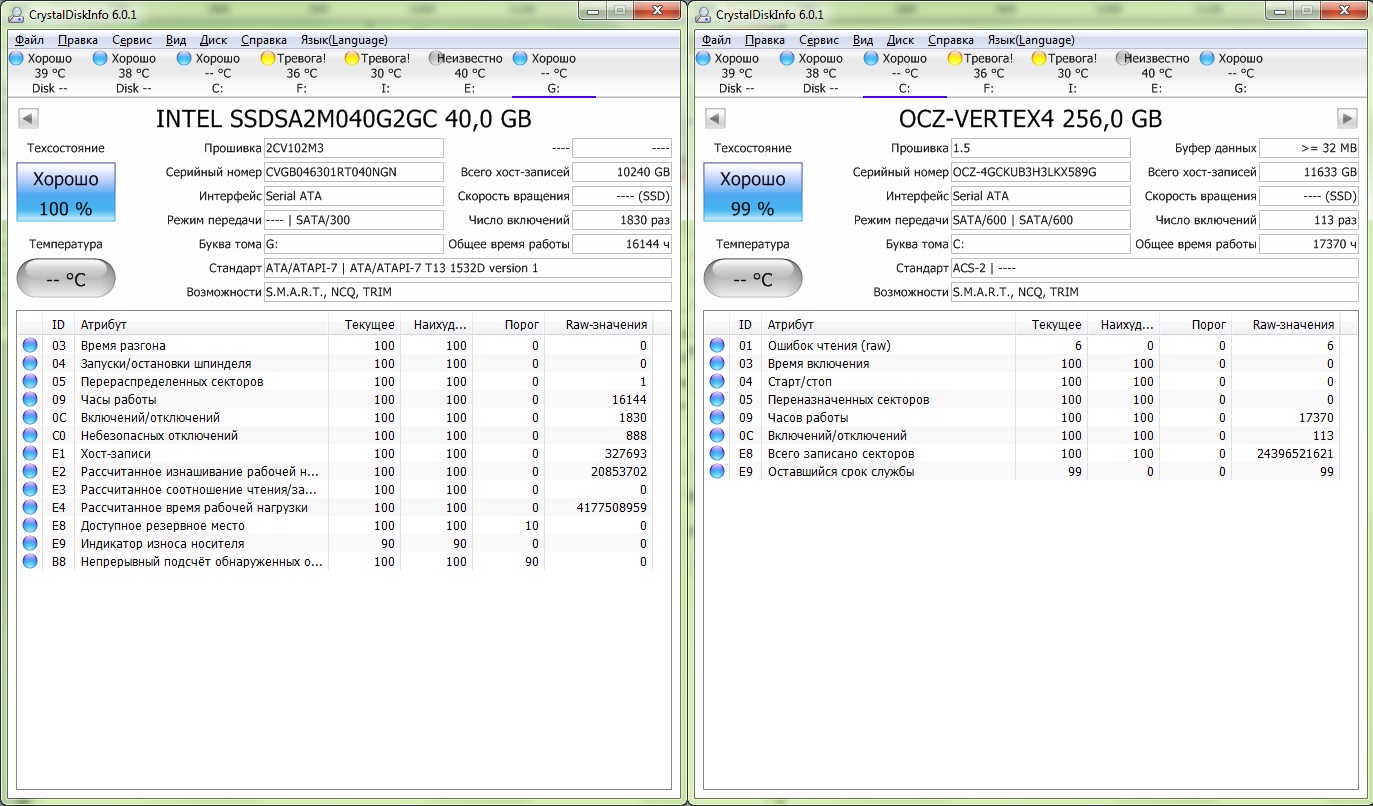Open Файл menu in INTEL window
Screen dimensions: 1373x806
[x=30, y=40]
